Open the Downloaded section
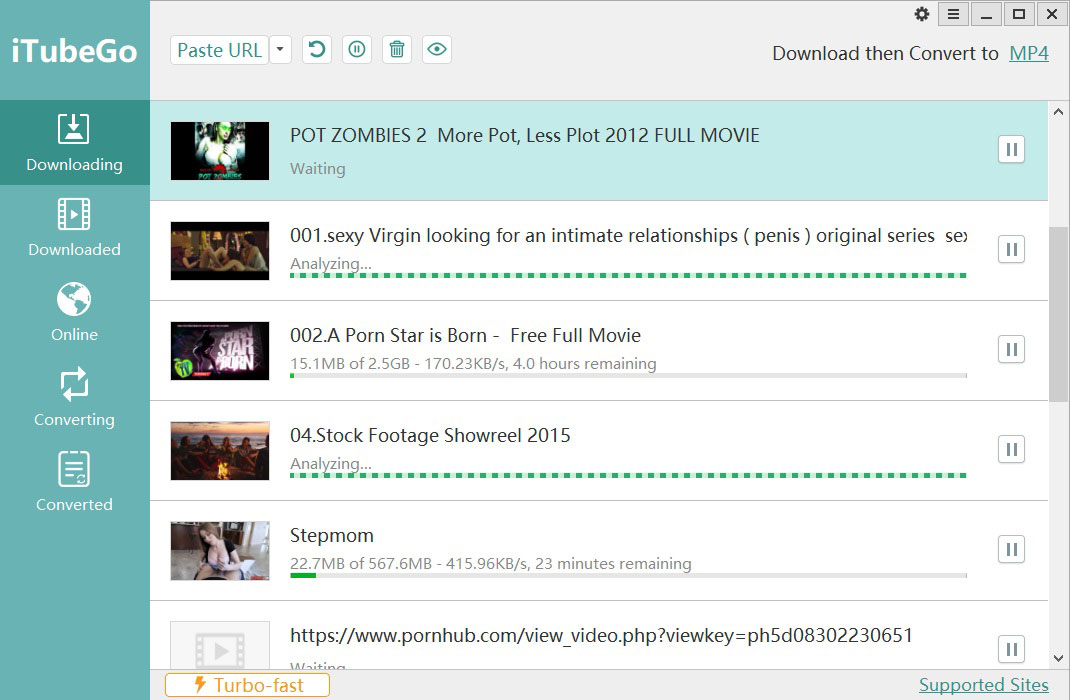This screenshot has height=700, width=1070. (x=74, y=228)
